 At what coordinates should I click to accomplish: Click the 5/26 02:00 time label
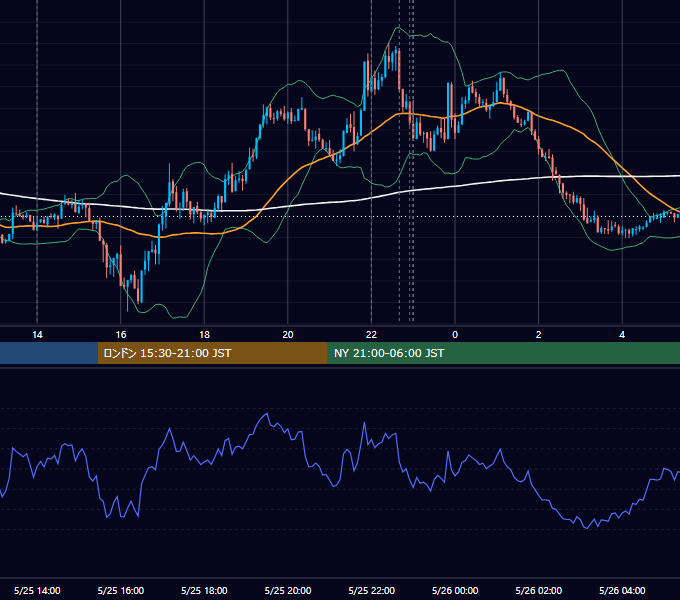(539, 590)
